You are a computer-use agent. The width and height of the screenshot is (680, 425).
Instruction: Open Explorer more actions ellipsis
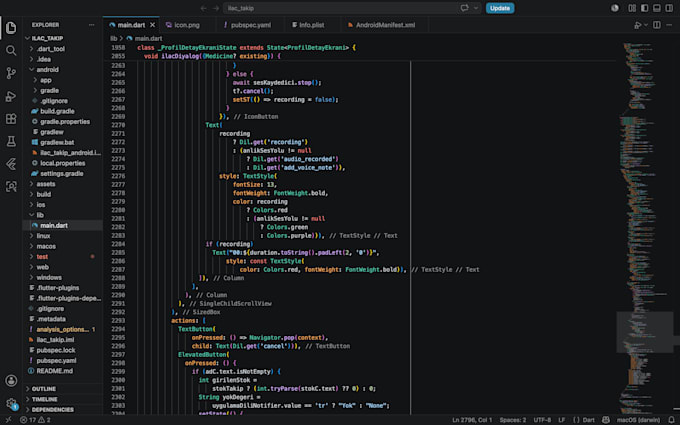coord(92,25)
